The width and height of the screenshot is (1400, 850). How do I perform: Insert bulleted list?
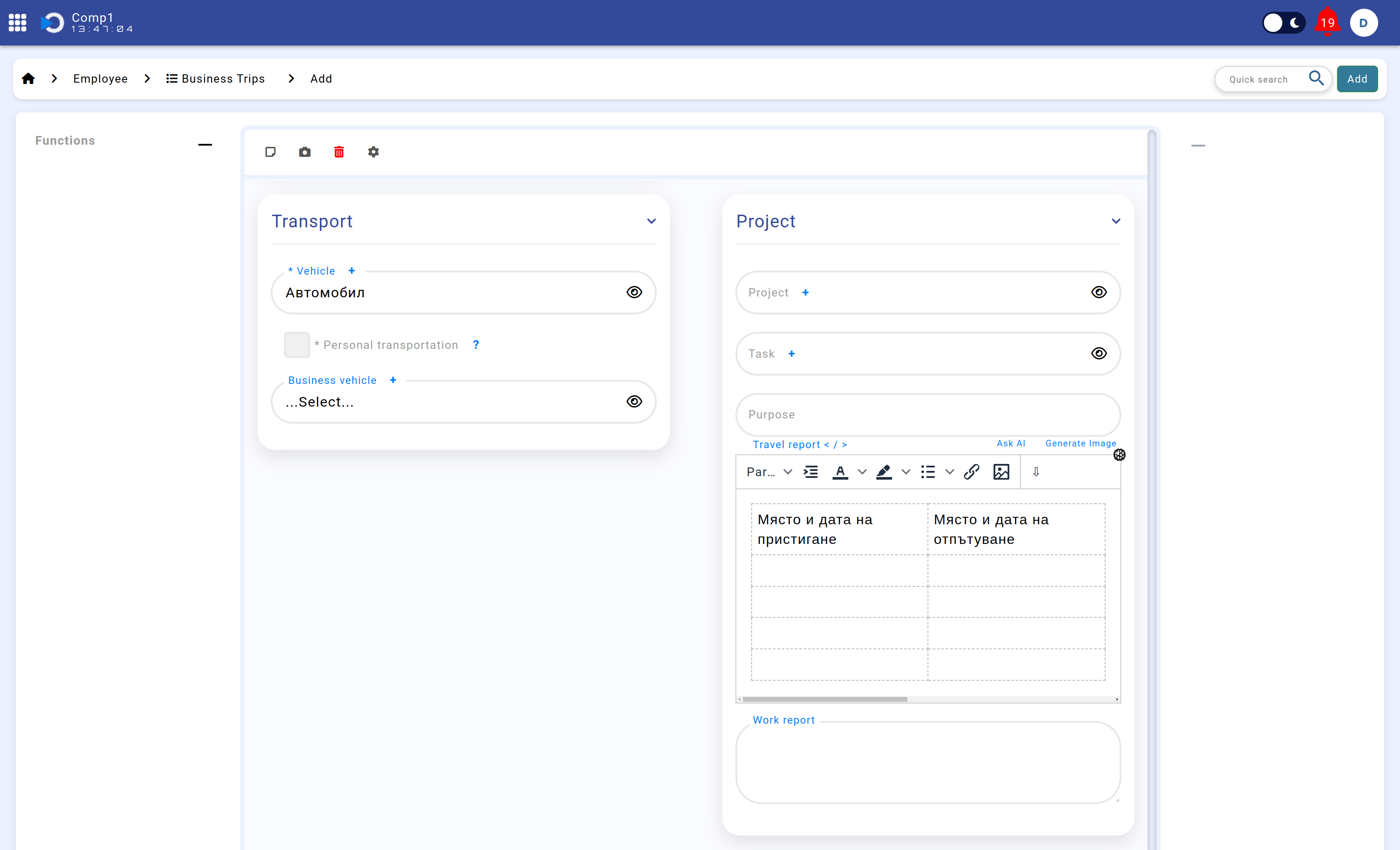(927, 472)
